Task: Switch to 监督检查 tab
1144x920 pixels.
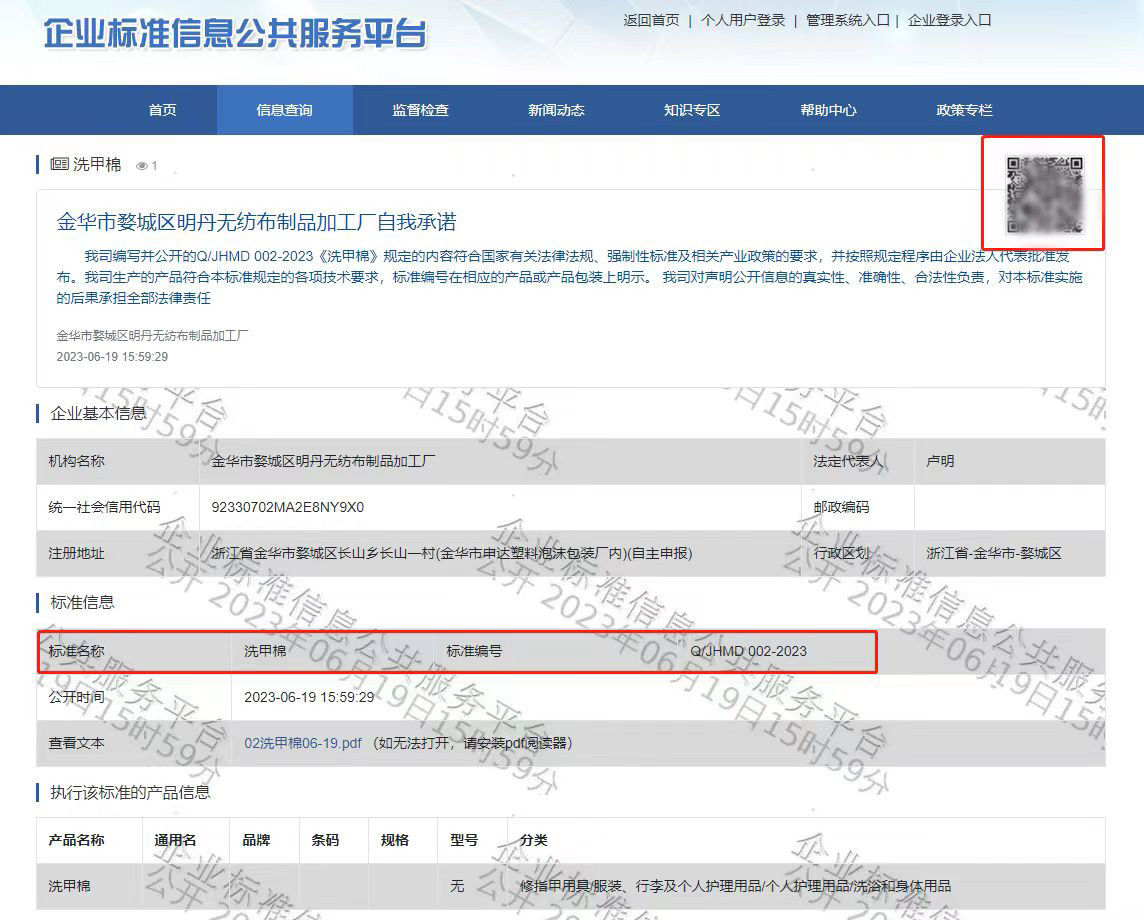Action: pos(420,110)
